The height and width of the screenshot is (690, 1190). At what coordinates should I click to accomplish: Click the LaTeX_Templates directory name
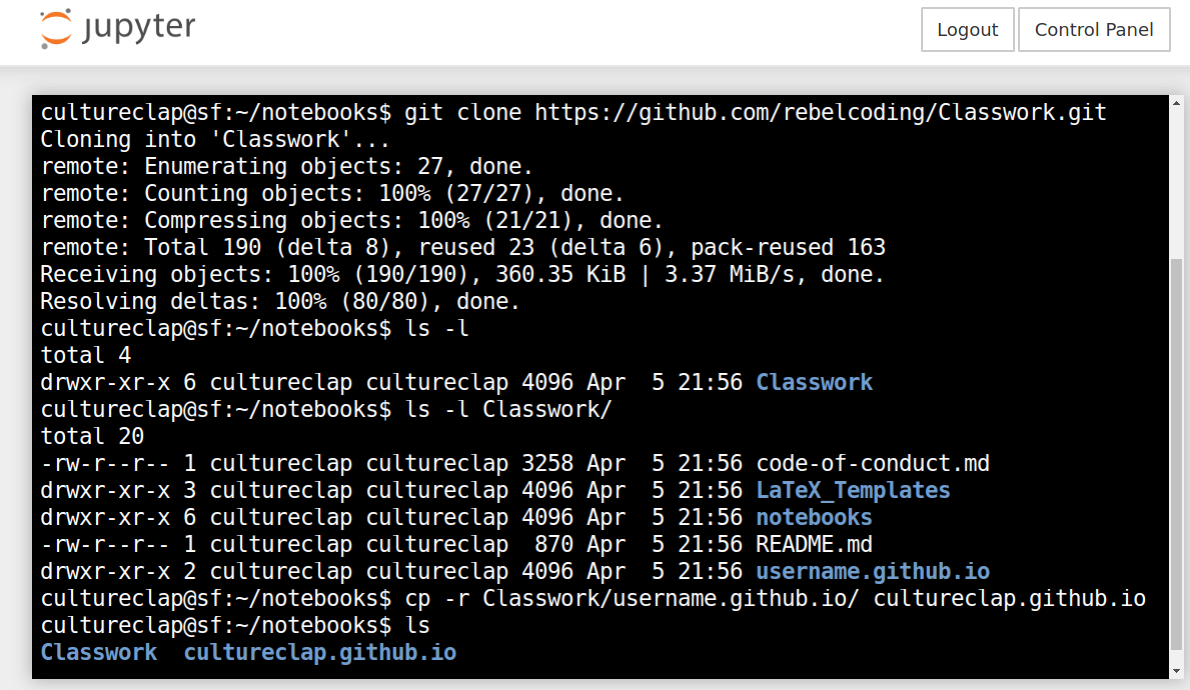click(852, 490)
